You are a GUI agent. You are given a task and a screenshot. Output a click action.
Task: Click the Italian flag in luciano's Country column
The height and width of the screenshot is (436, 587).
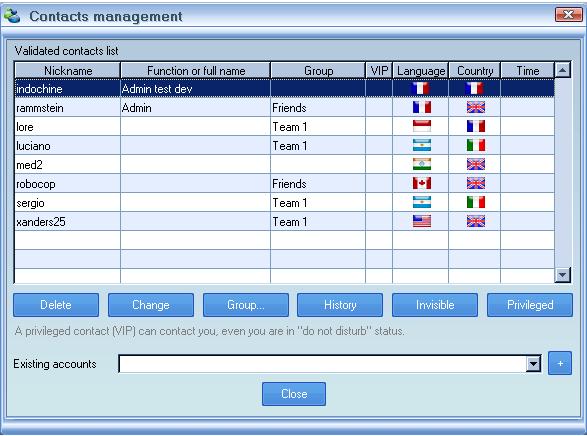(x=475, y=145)
